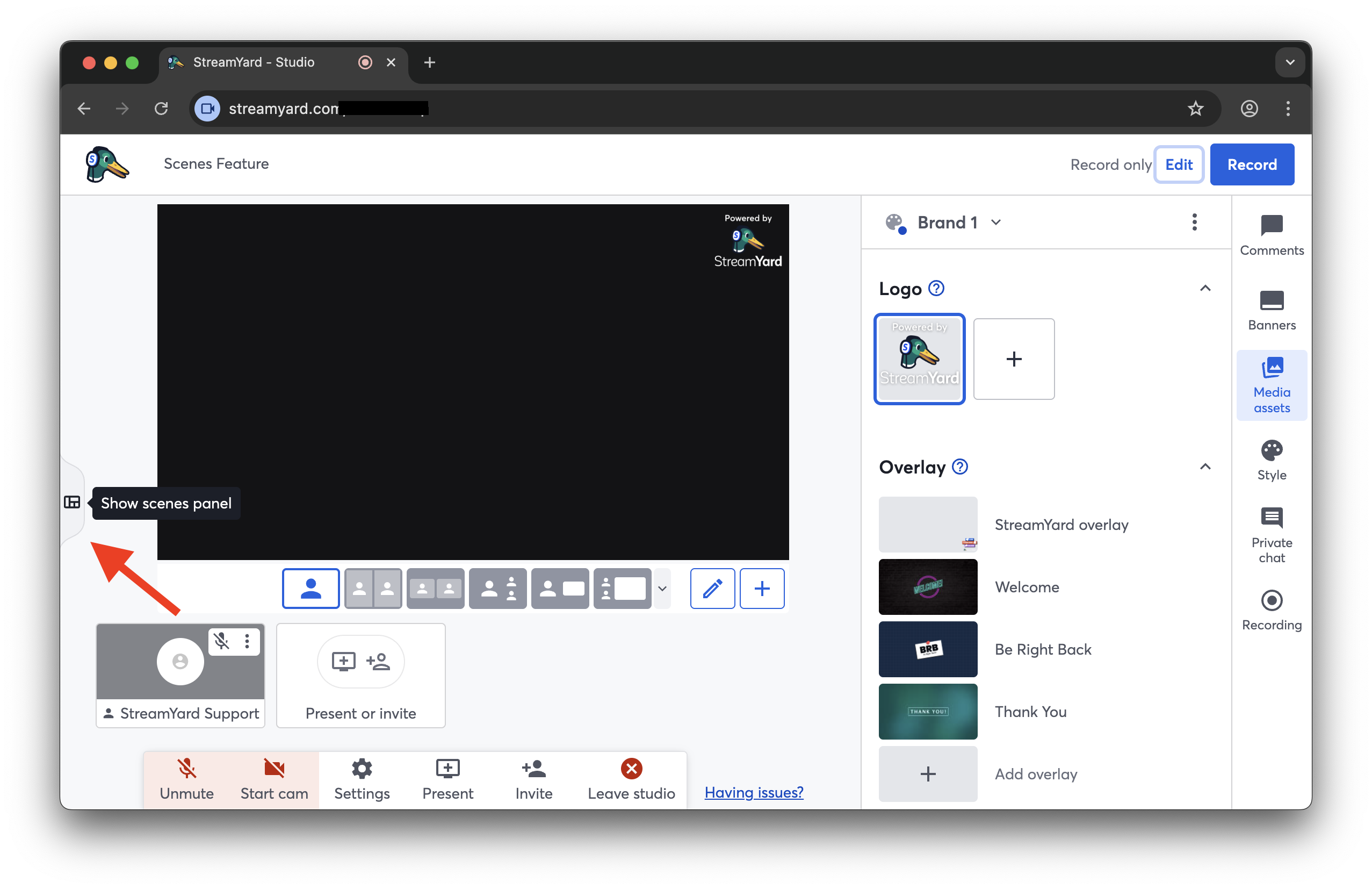Viewport: 1372px width, 889px height.
Task: Open Chrome profile icon
Action: (x=1248, y=109)
